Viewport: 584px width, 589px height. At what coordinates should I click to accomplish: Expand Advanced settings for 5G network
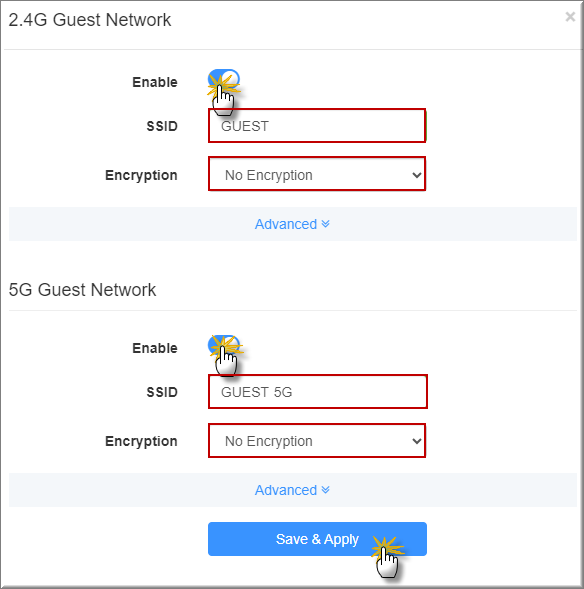292,490
